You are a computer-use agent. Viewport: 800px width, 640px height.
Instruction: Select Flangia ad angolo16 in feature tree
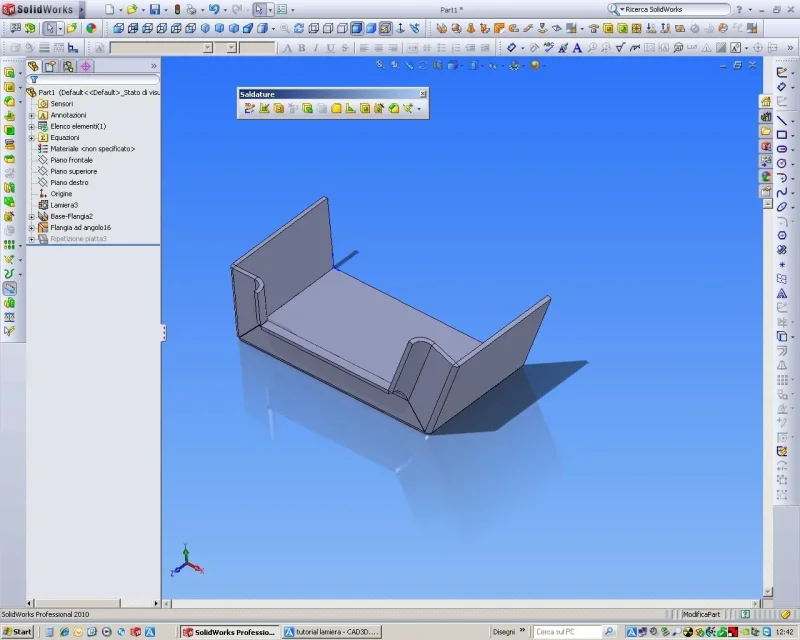tap(80, 227)
